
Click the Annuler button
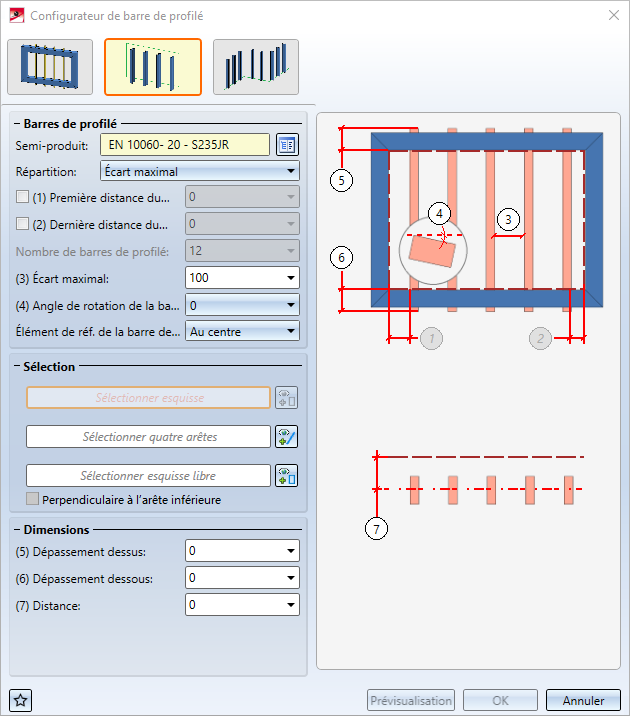coord(583,700)
